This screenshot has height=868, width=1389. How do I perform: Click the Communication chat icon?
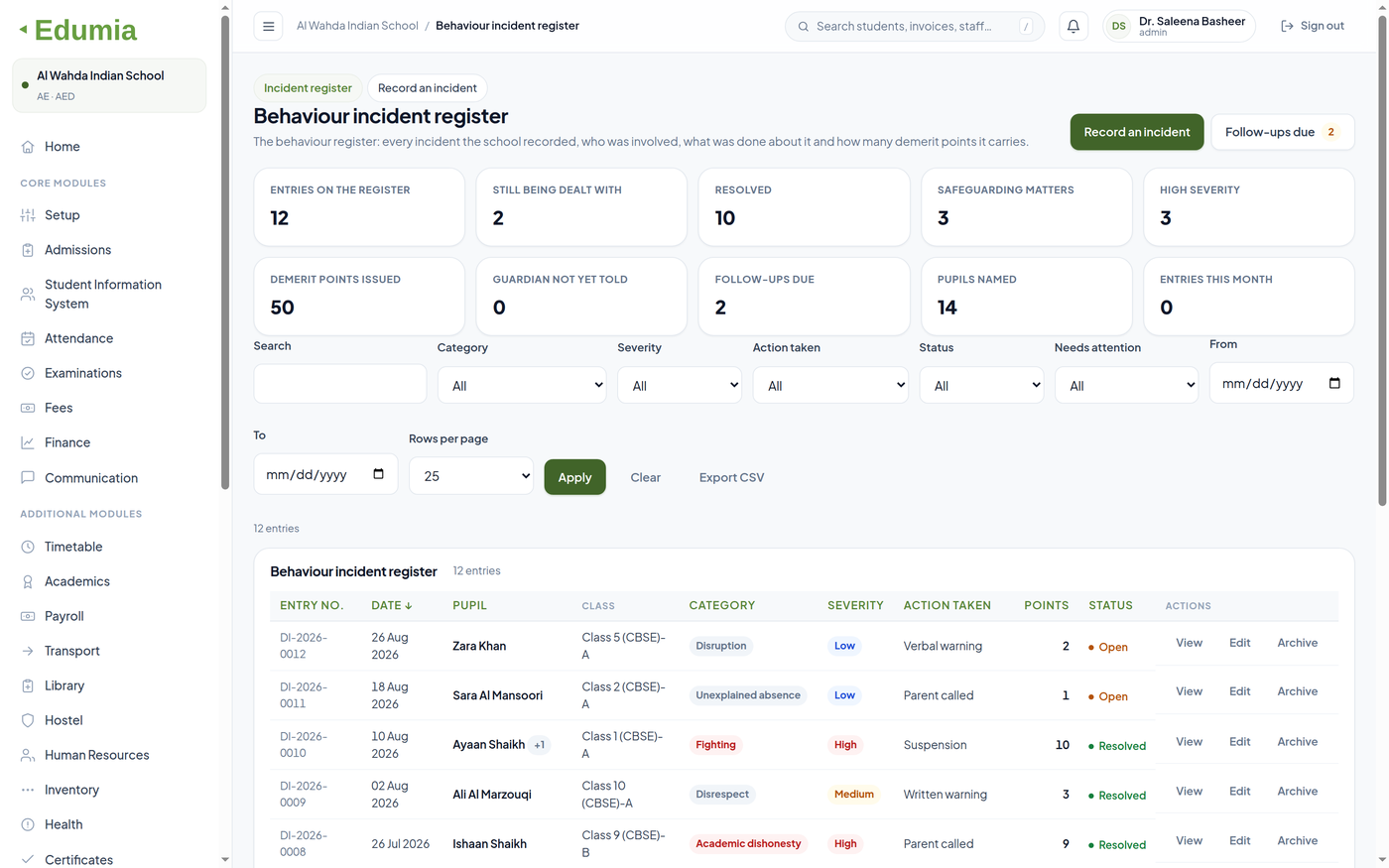[28, 477]
